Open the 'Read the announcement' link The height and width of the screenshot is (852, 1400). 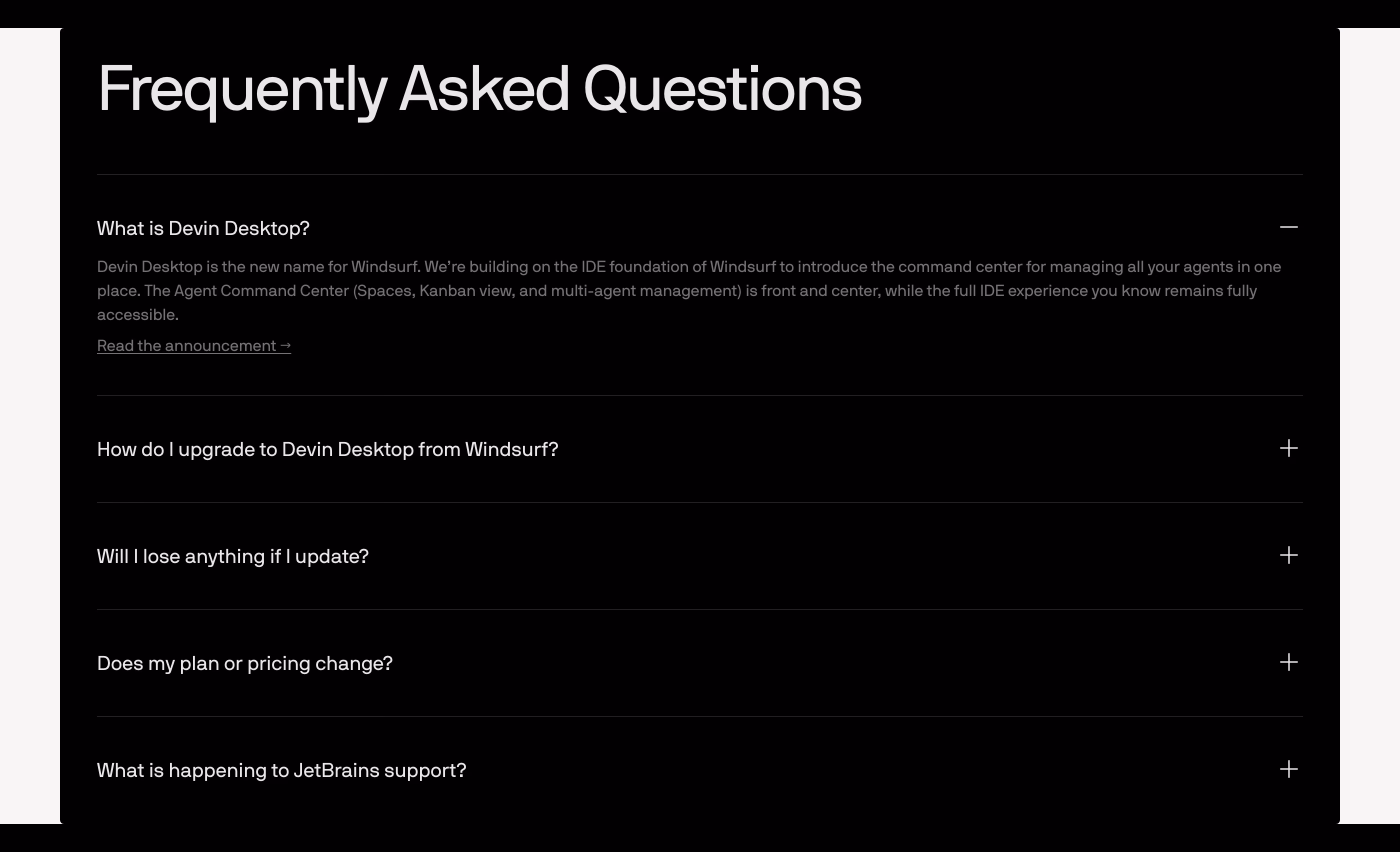click(x=194, y=345)
